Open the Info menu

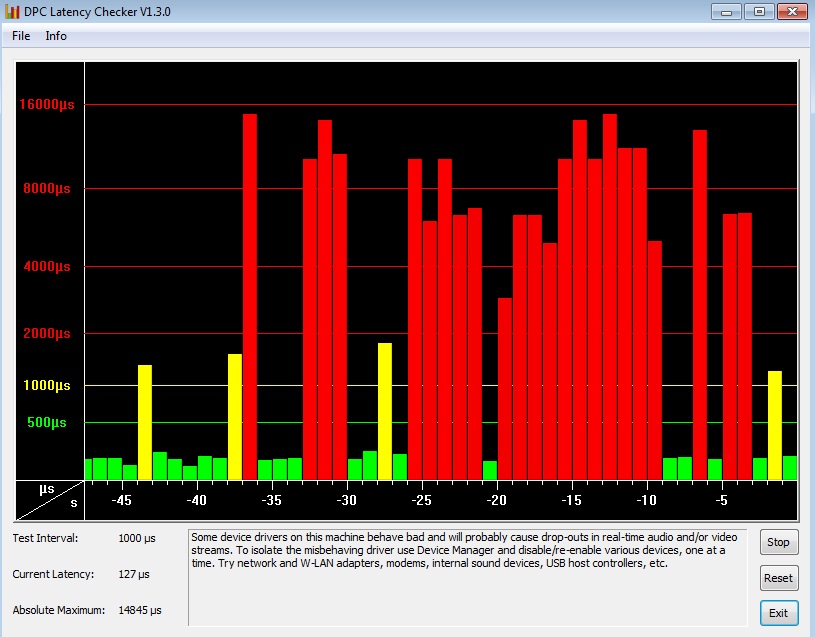(56, 36)
